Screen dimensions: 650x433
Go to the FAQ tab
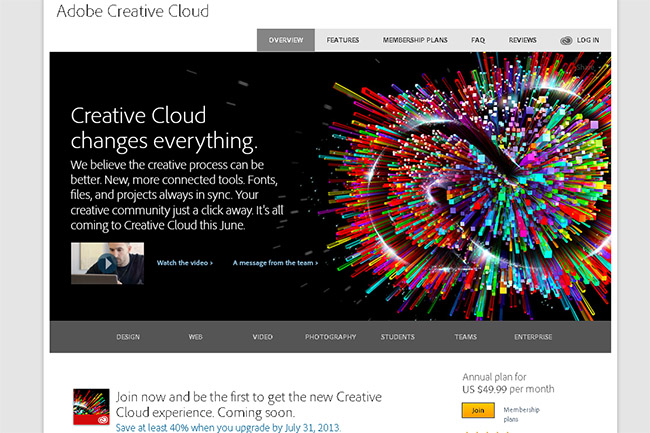point(478,40)
